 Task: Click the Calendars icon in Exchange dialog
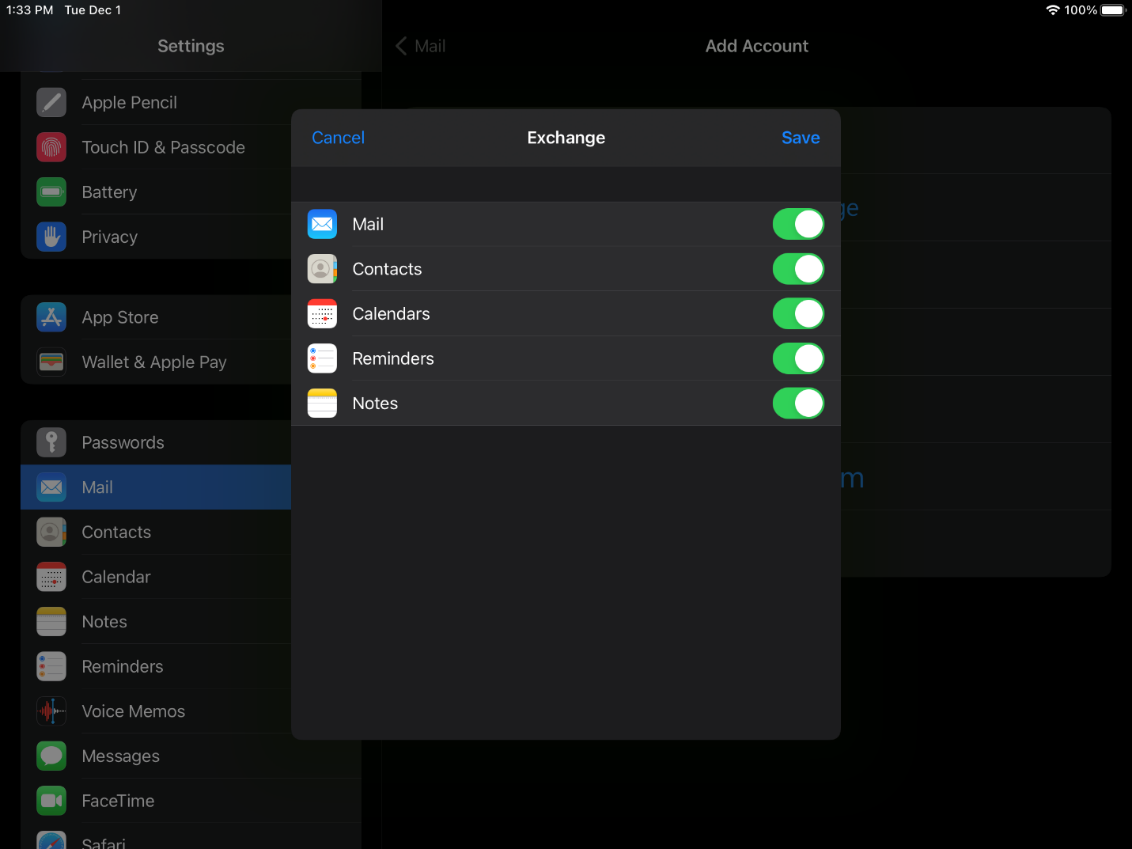[322, 313]
